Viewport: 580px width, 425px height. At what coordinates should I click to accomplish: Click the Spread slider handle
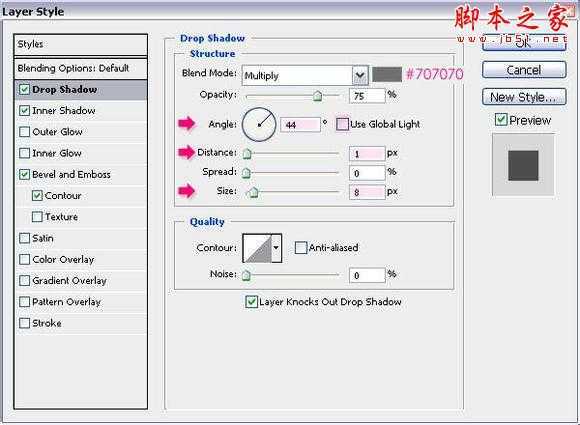[x=246, y=173]
